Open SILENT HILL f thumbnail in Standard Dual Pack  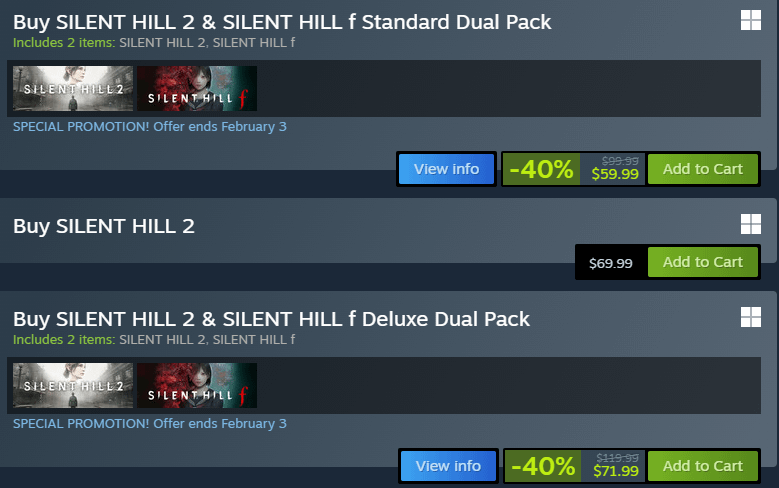pos(197,88)
